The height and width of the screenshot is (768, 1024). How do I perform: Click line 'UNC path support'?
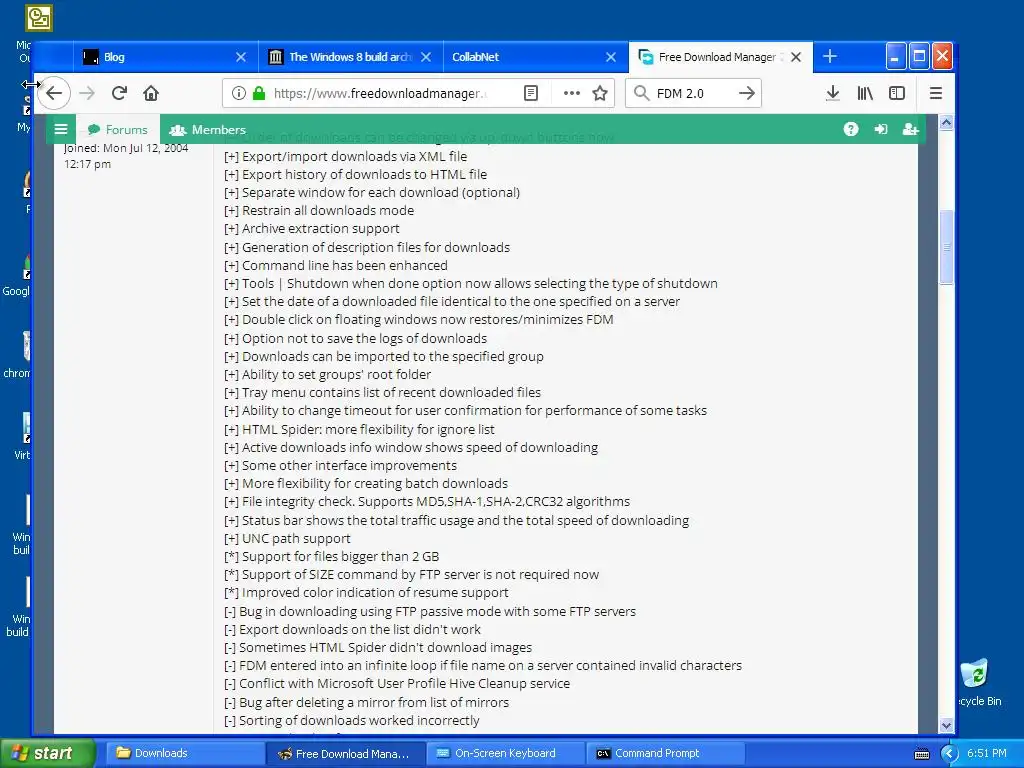[x=287, y=539]
